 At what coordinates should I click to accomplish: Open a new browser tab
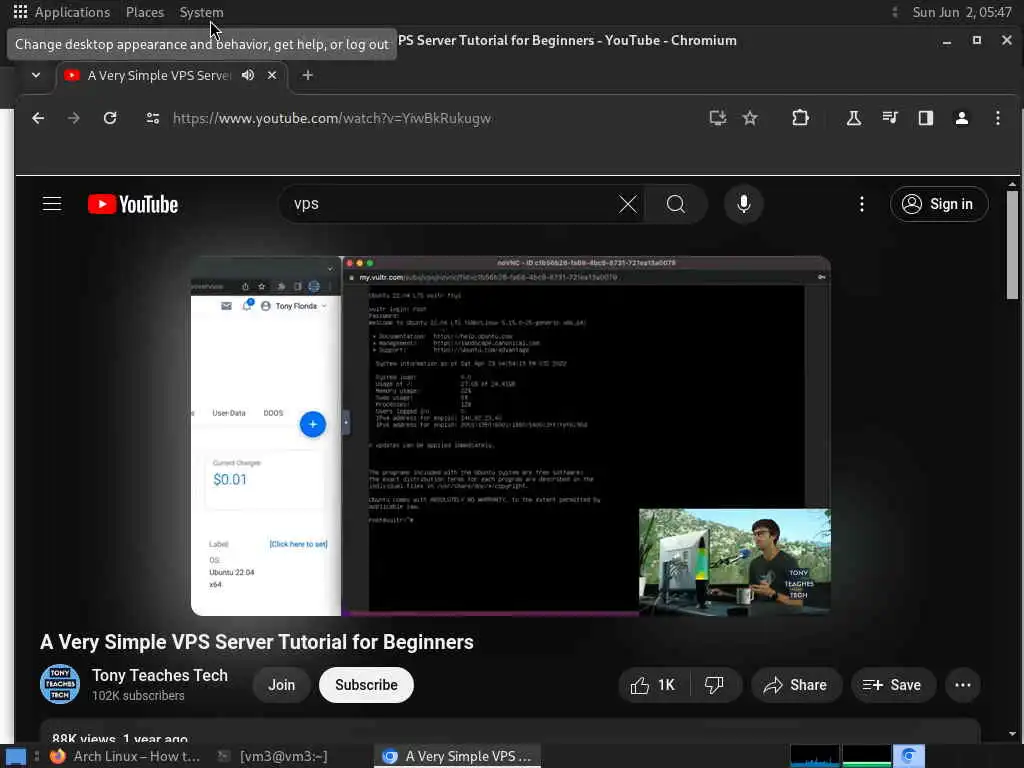(307, 75)
